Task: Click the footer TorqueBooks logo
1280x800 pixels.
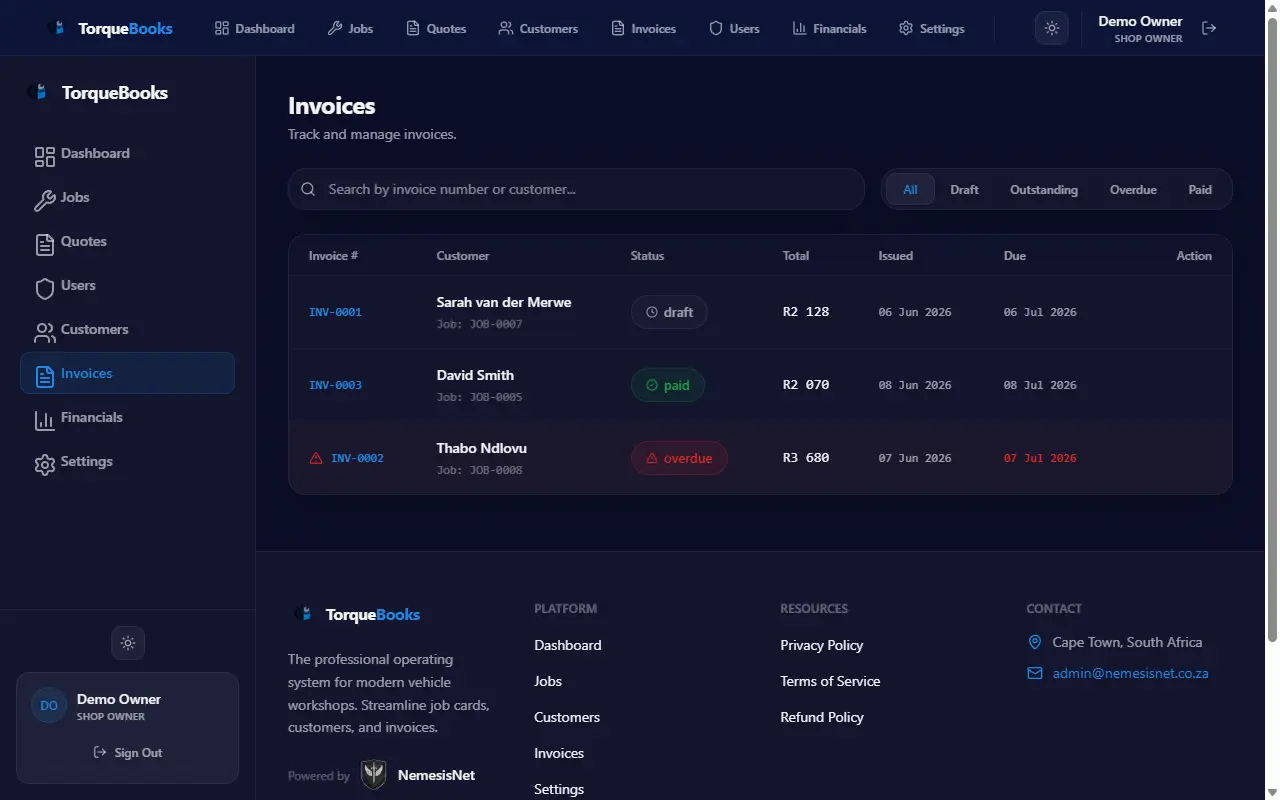Action: tap(356, 615)
